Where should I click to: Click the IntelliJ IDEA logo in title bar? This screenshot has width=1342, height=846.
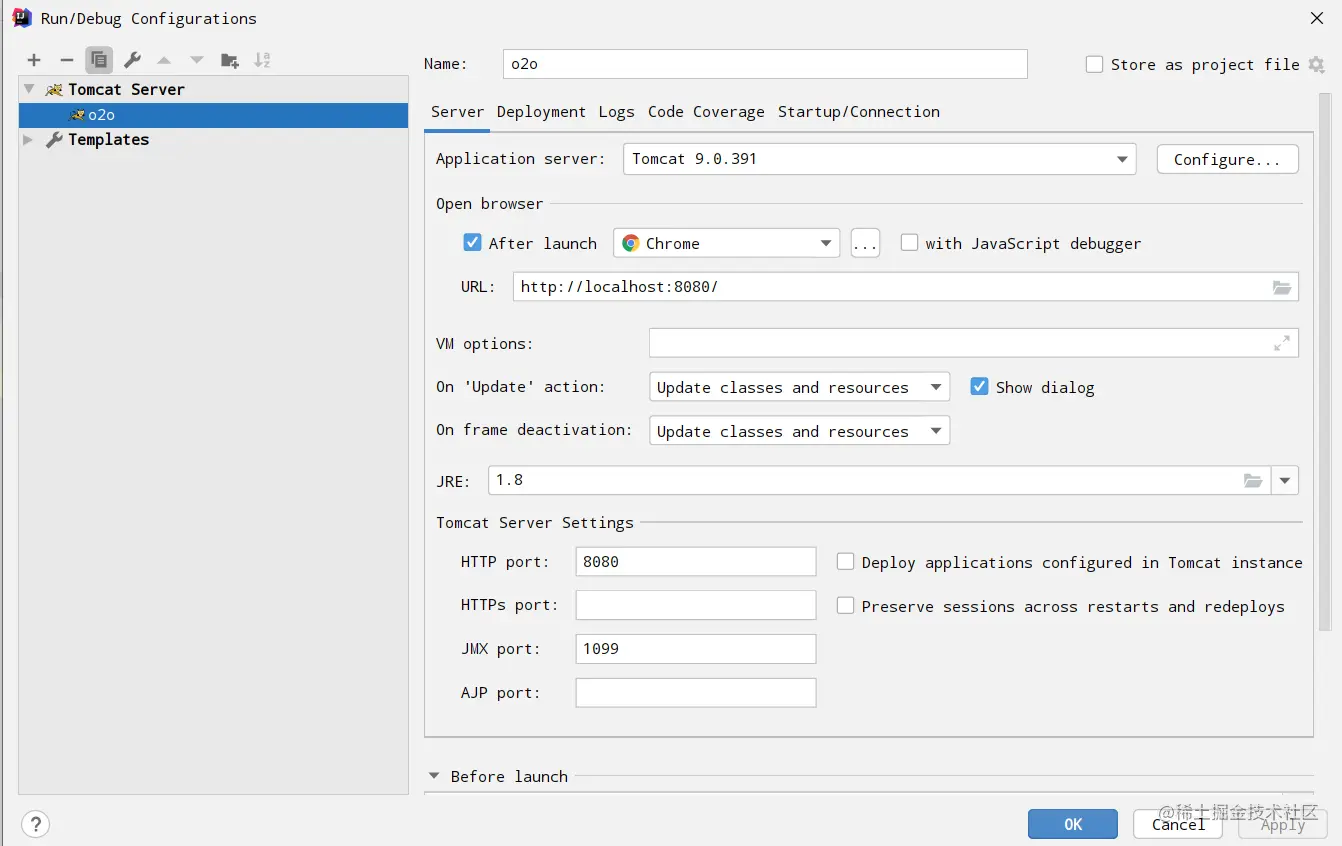pos(22,18)
